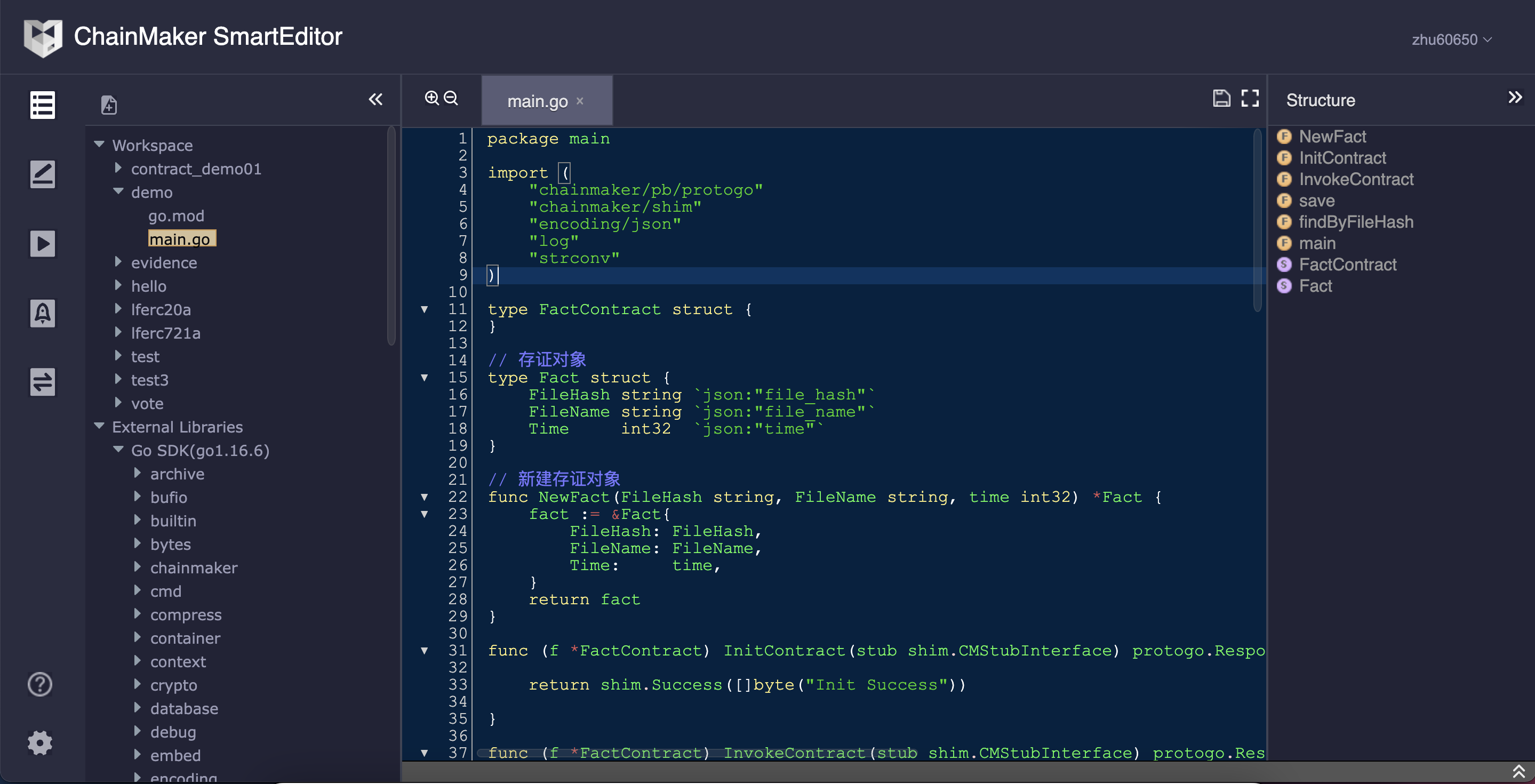Click the run play sidebar icon
The height and width of the screenshot is (784, 1535).
click(42, 244)
